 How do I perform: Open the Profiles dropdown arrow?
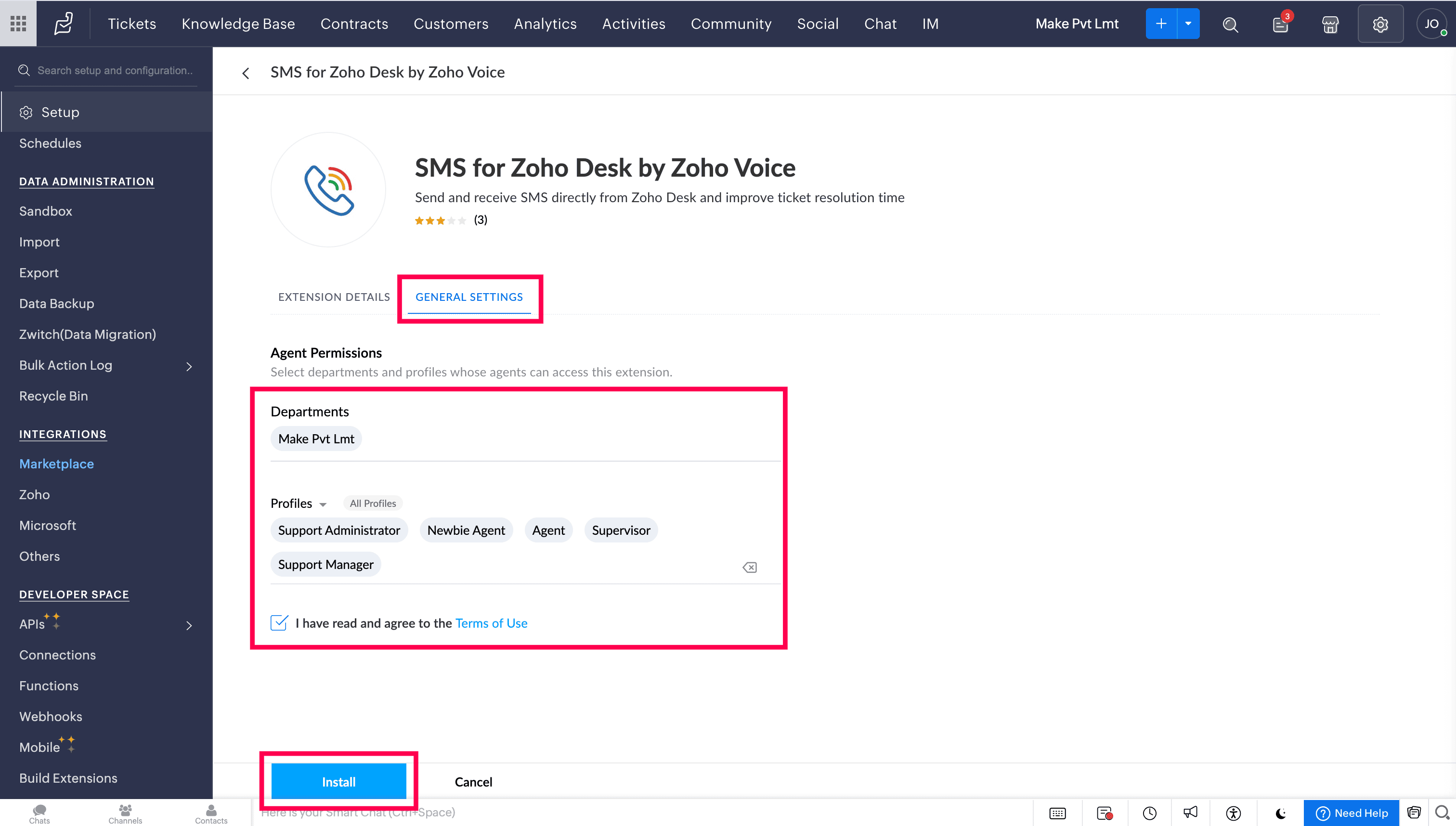(323, 504)
